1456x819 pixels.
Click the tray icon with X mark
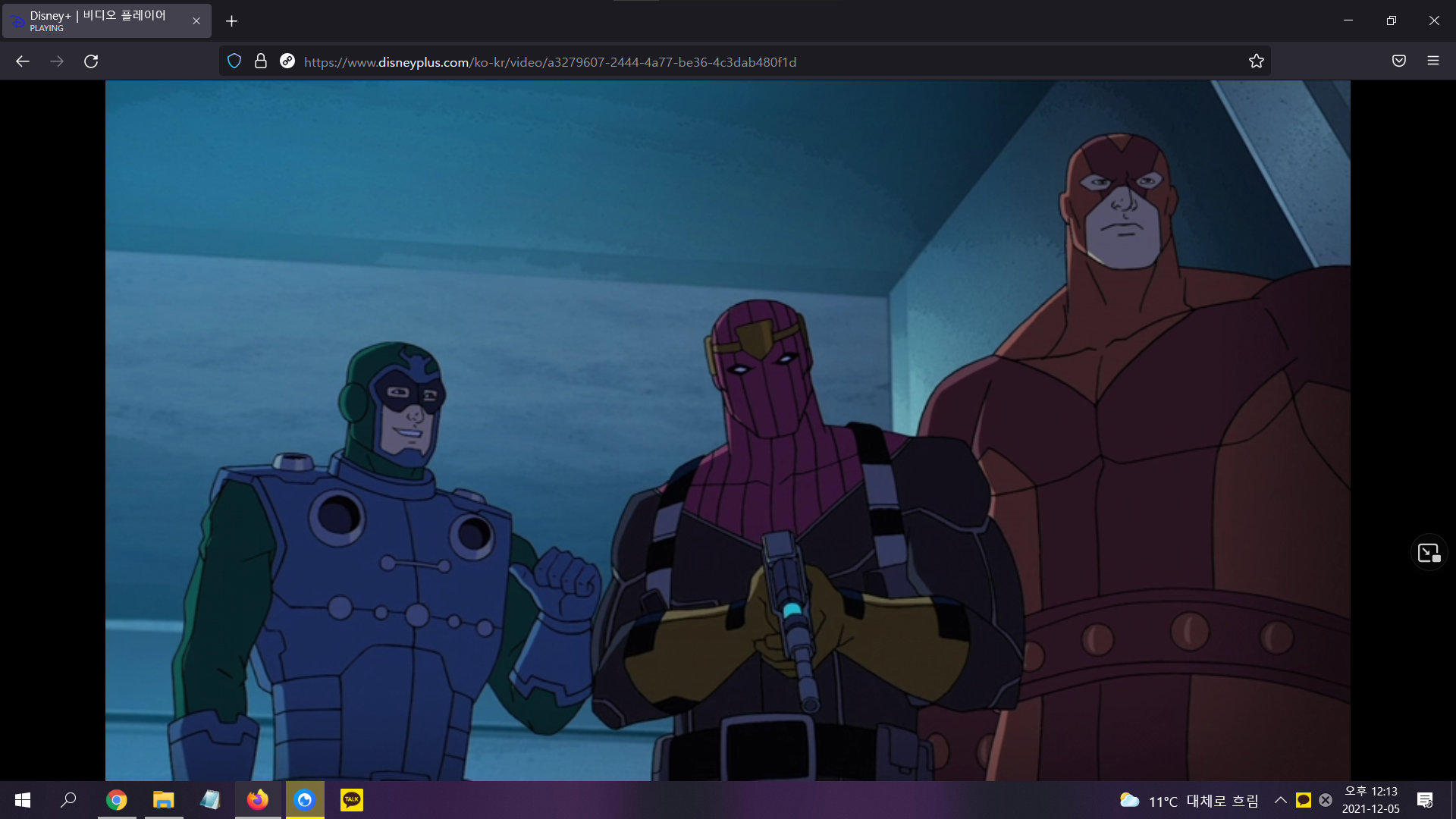(x=1326, y=800)
